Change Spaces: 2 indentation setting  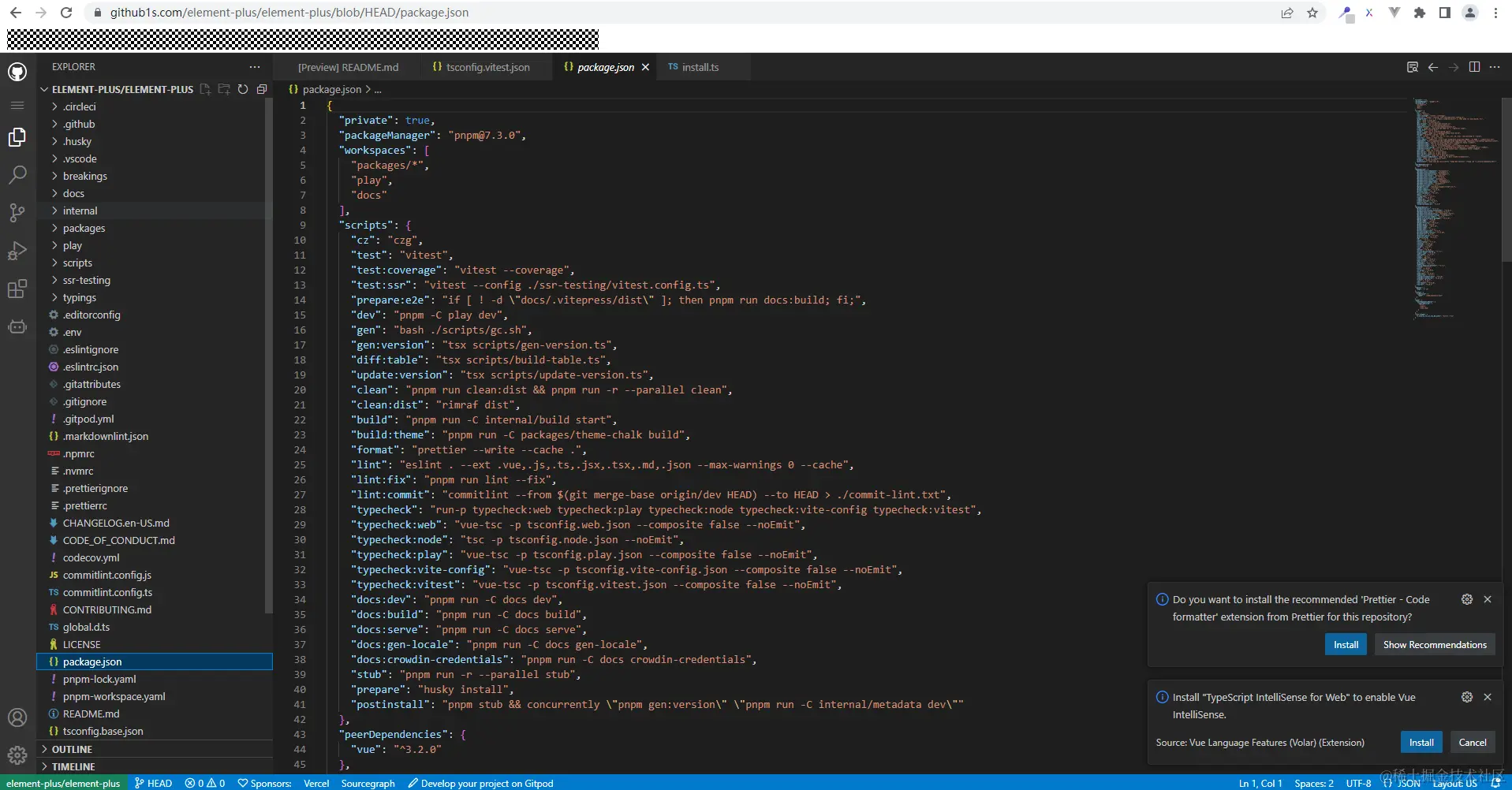(1314, 783)
